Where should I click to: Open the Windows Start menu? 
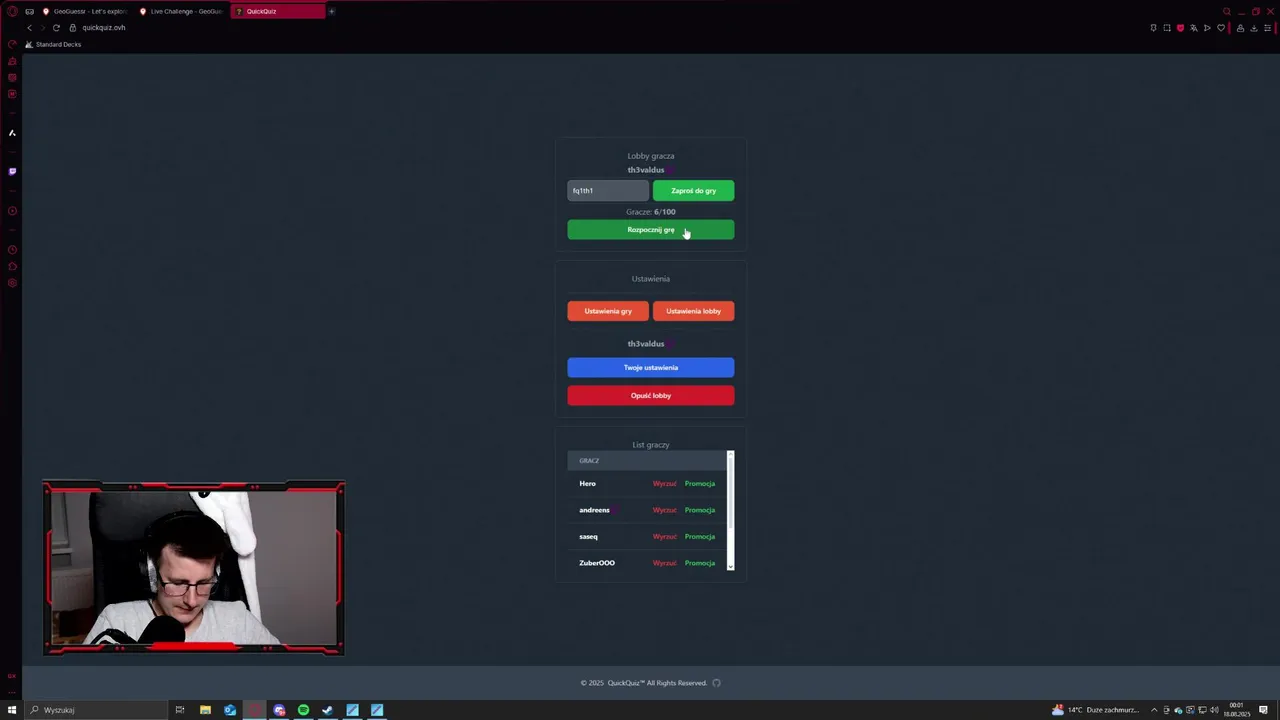click(x=12, y=710)
